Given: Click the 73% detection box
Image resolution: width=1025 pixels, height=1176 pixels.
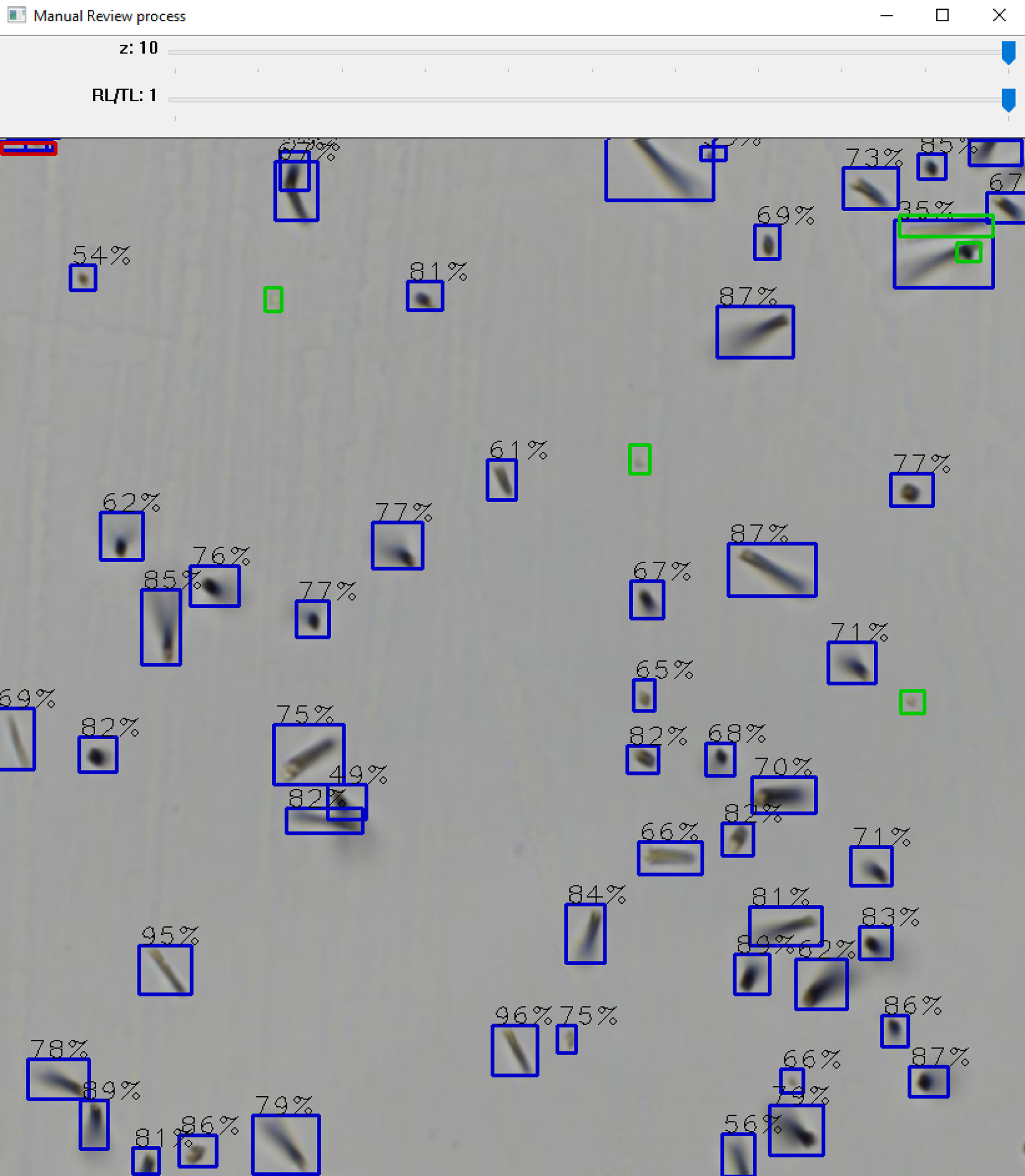Looking at the screenshot, I should click(x=871, y=189).
